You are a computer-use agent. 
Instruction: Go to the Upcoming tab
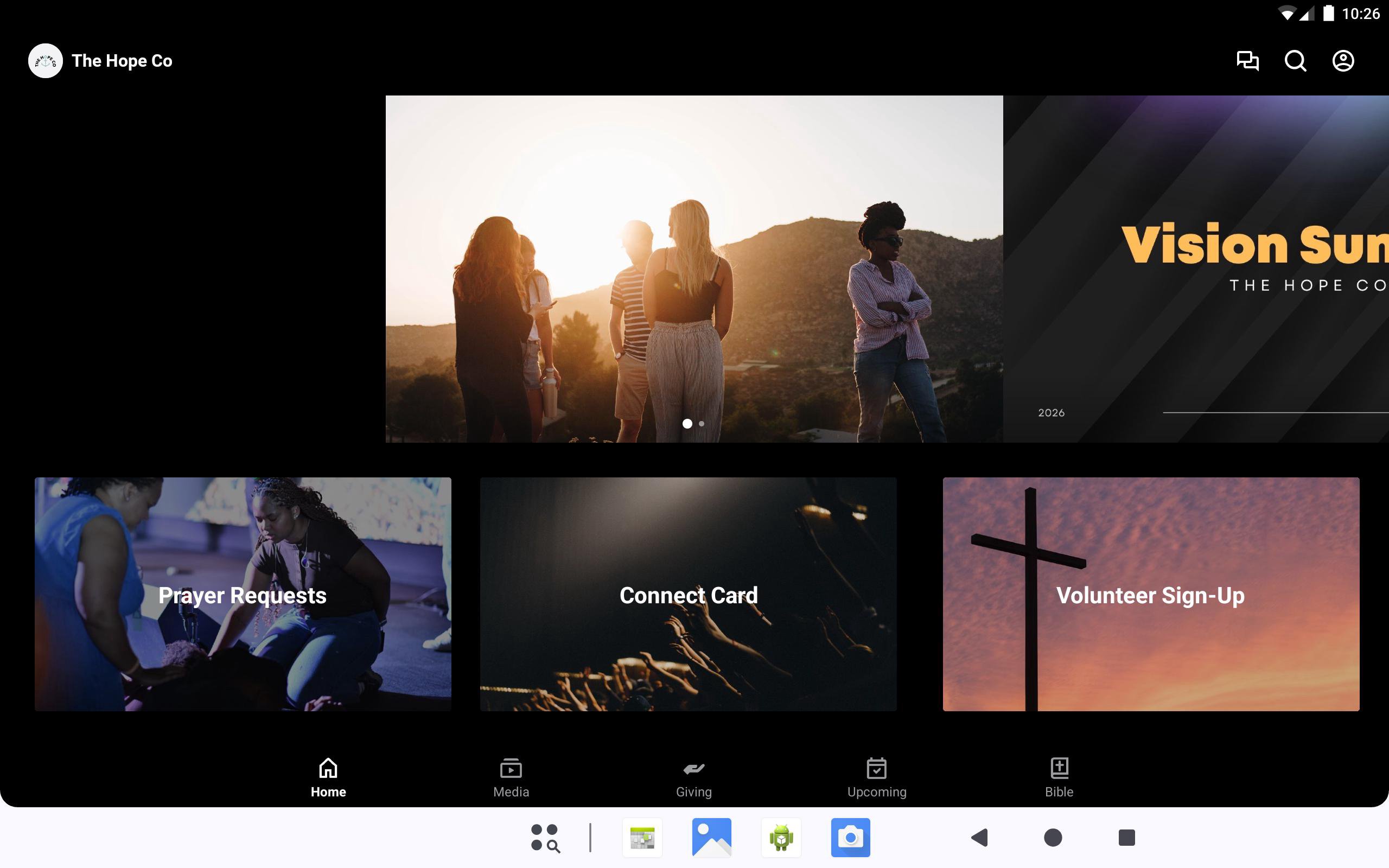point(876,777)
